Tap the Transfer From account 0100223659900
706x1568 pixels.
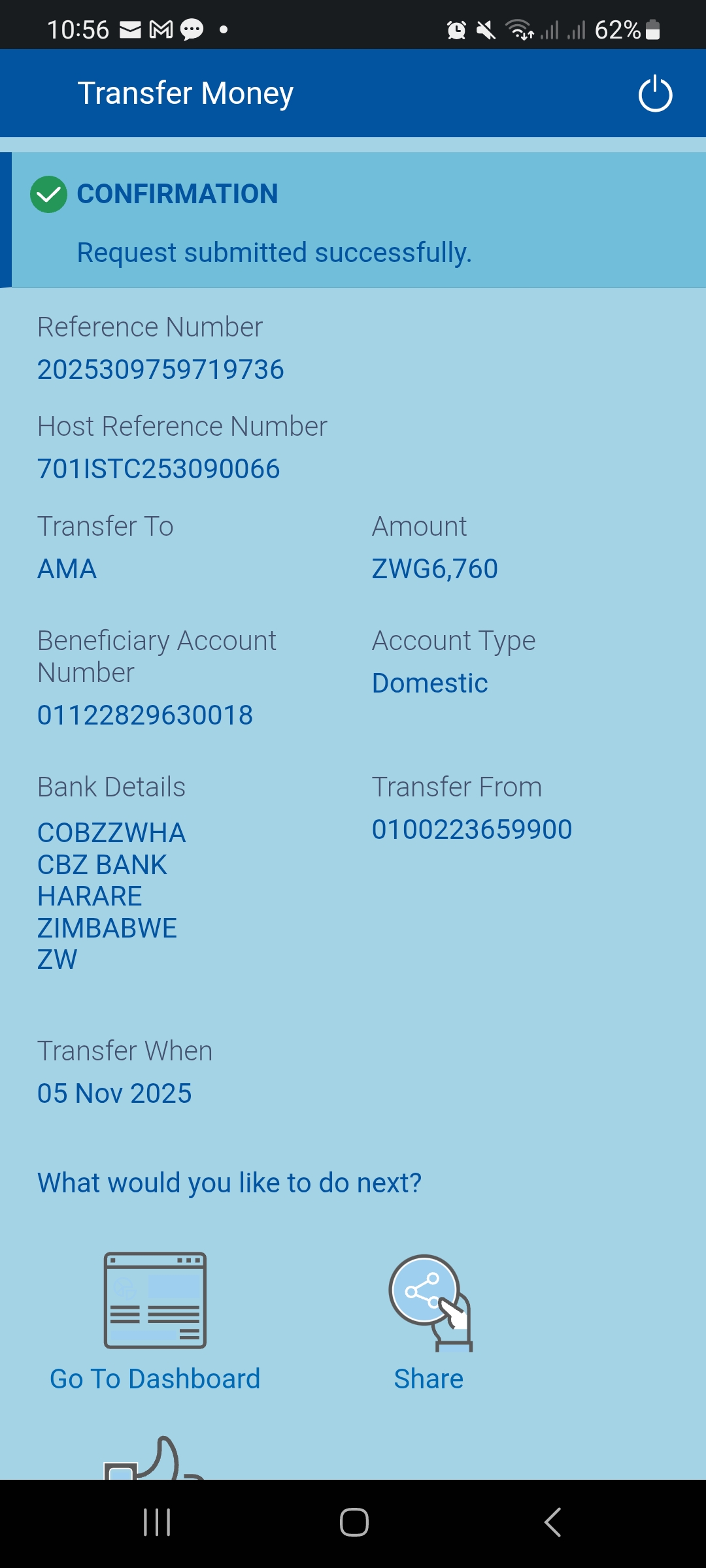(x=472, y=830)
